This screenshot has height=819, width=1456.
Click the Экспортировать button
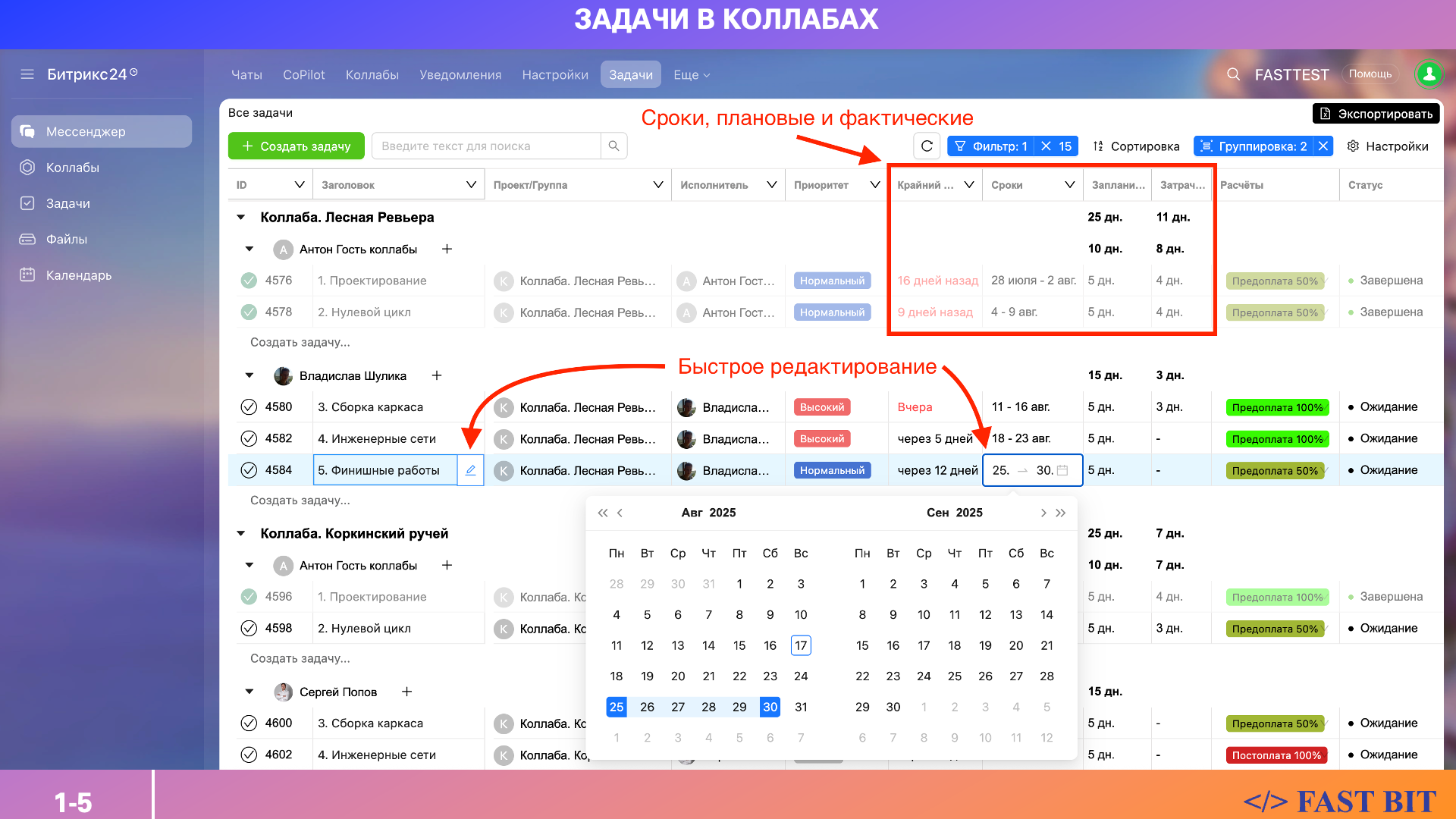coord(1376,114)
